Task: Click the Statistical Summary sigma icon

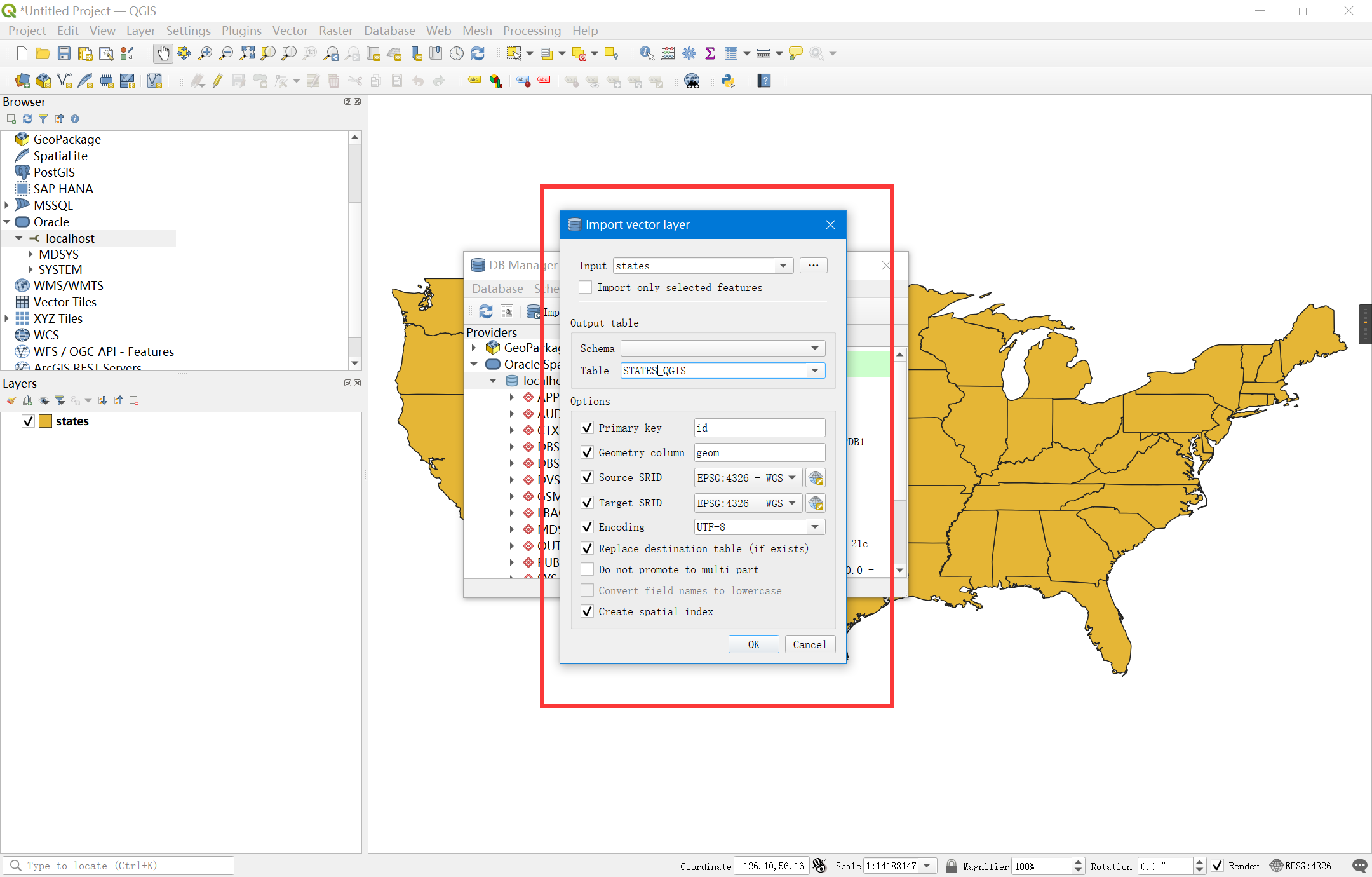Action: coord(710,53)
